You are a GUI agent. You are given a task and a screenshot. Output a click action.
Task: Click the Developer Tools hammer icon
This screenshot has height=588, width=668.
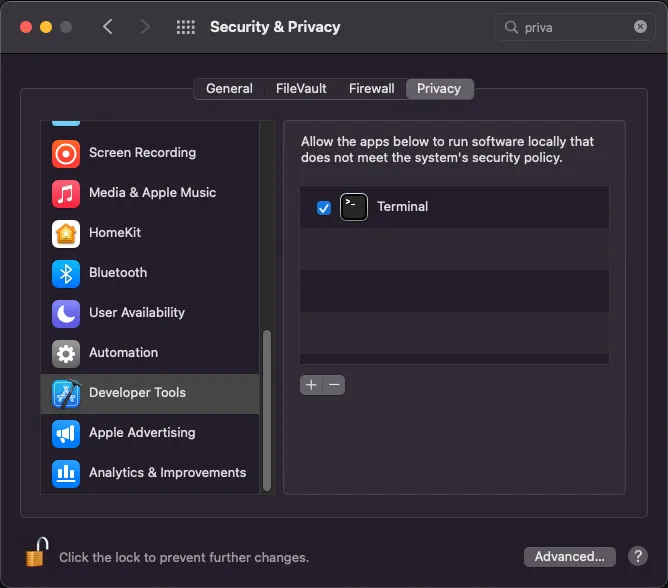click(66, 394)
